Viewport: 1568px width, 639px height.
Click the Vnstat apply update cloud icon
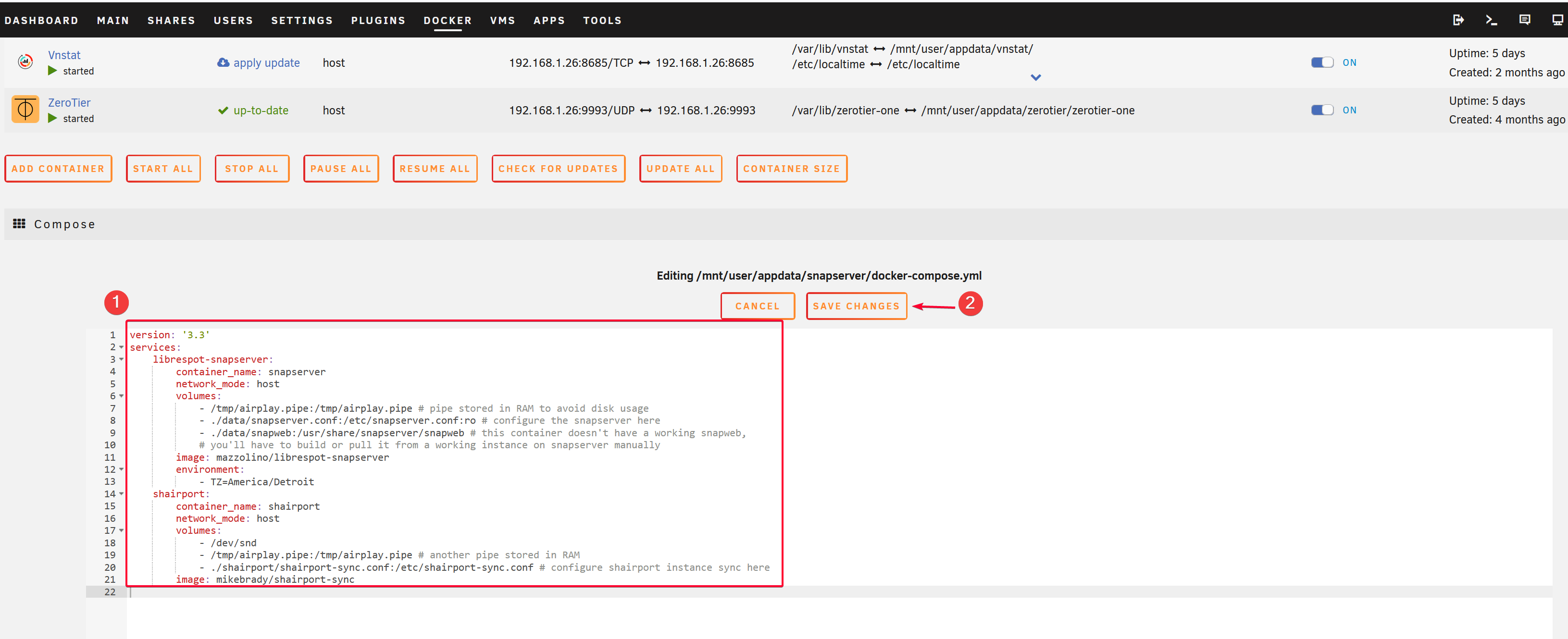coord(224,62)
